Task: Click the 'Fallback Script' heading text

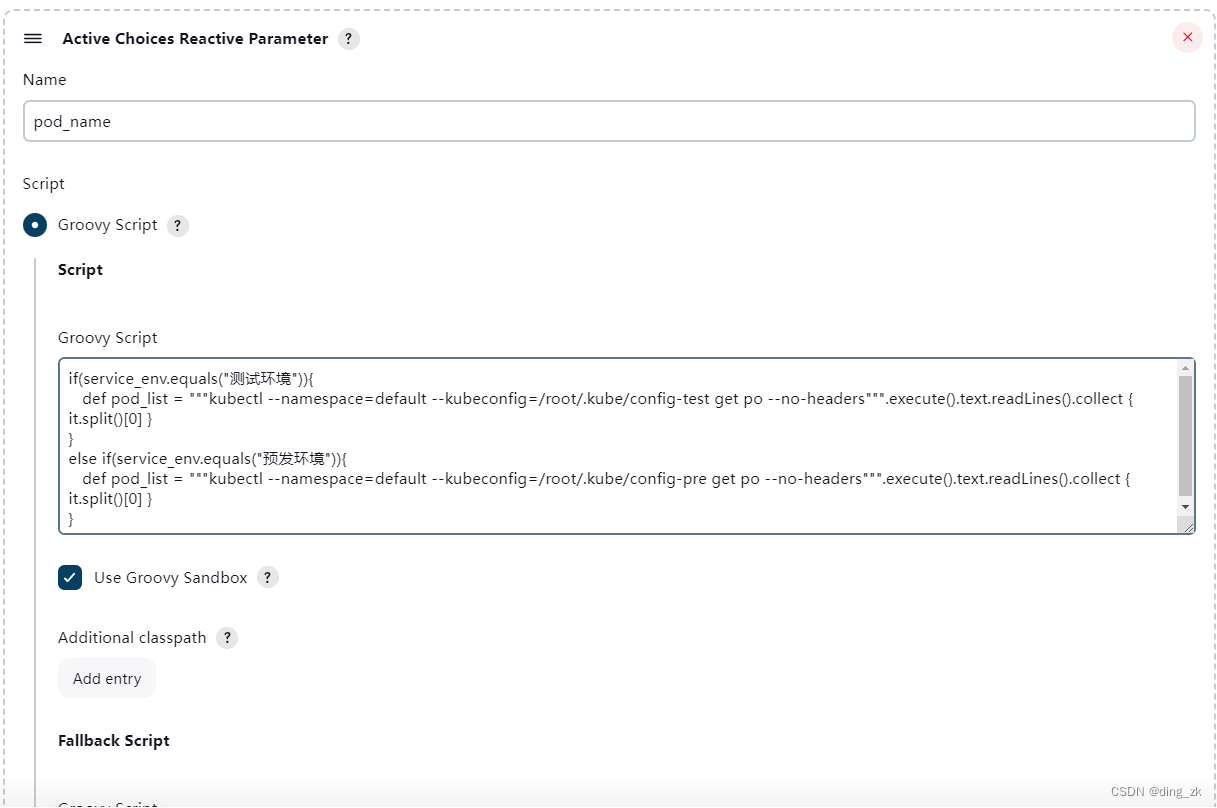Action: [114, 740]
